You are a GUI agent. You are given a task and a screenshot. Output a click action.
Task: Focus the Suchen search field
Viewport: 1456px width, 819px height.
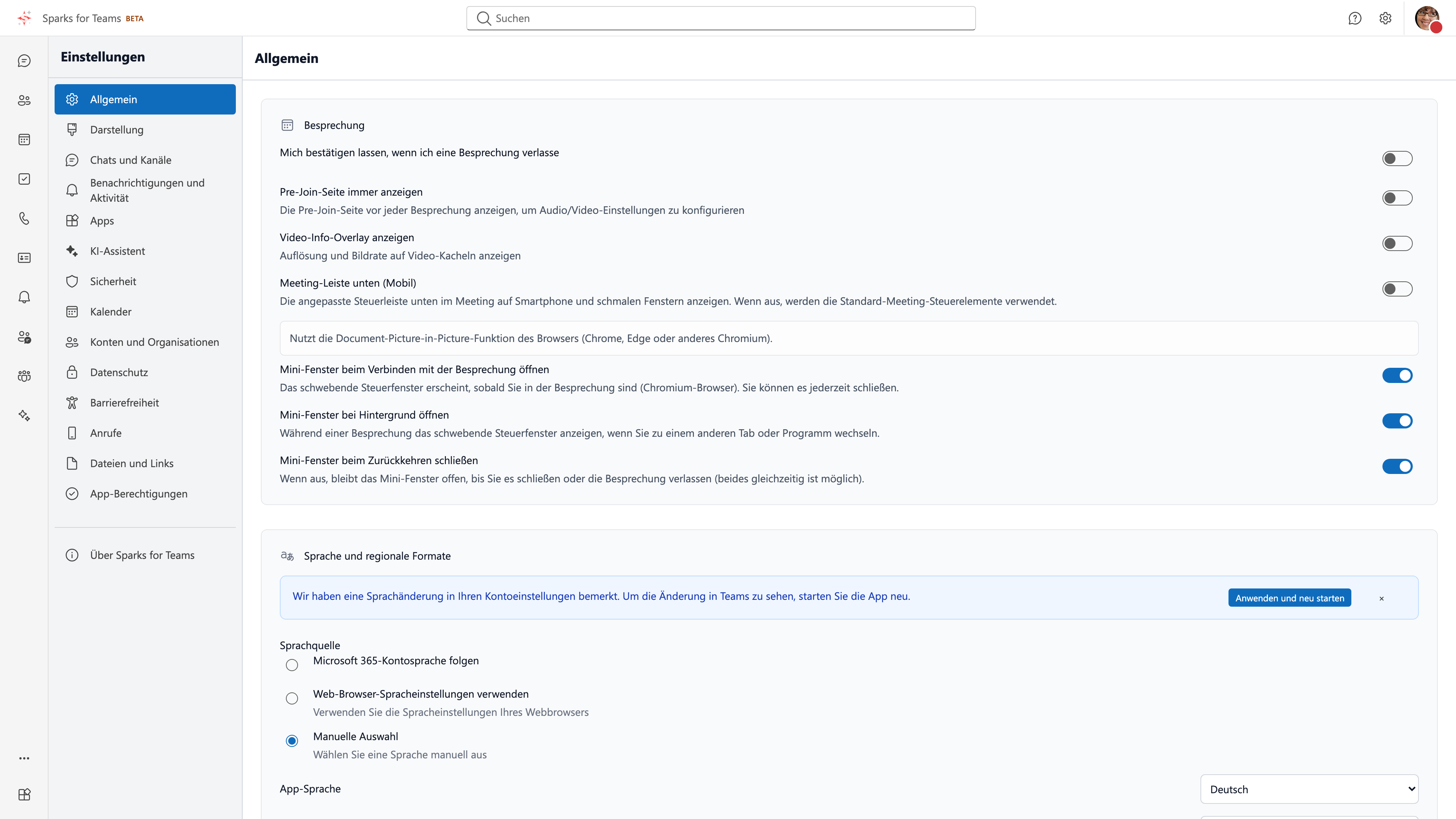pos(721,18)
